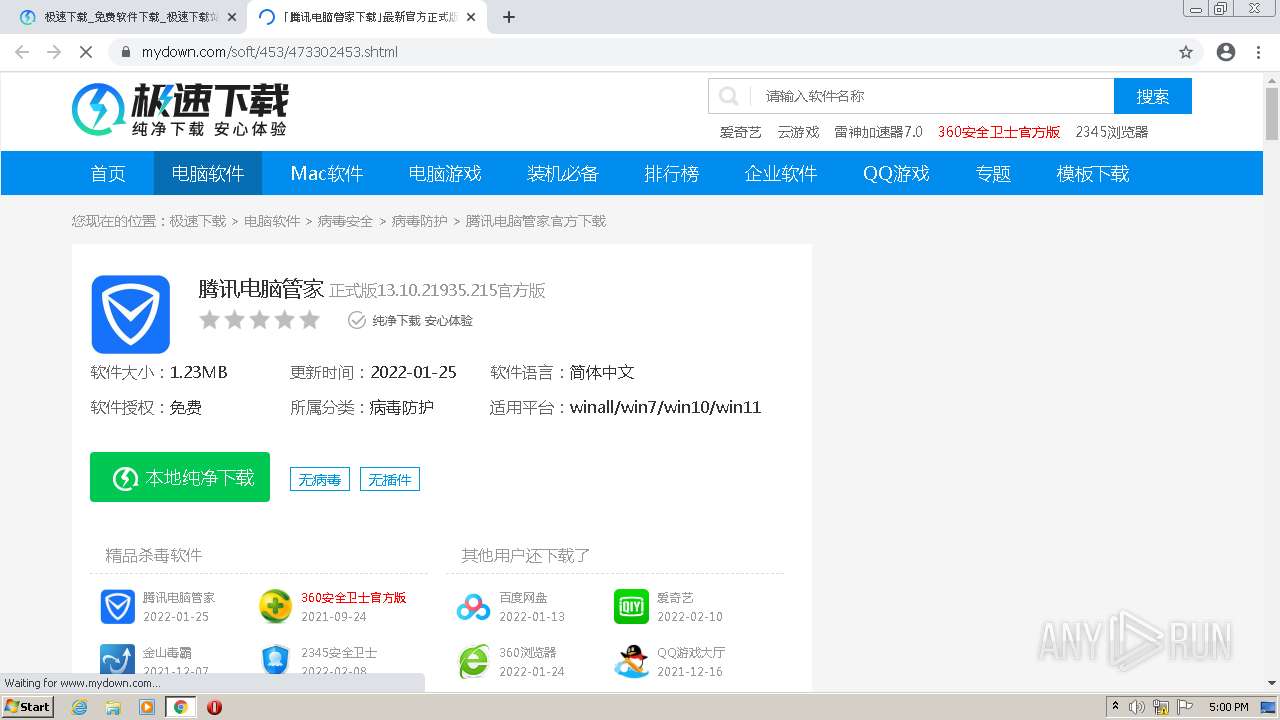
Task: Click the 爱奇艺 green icon
Action: (x=631, y=606)
